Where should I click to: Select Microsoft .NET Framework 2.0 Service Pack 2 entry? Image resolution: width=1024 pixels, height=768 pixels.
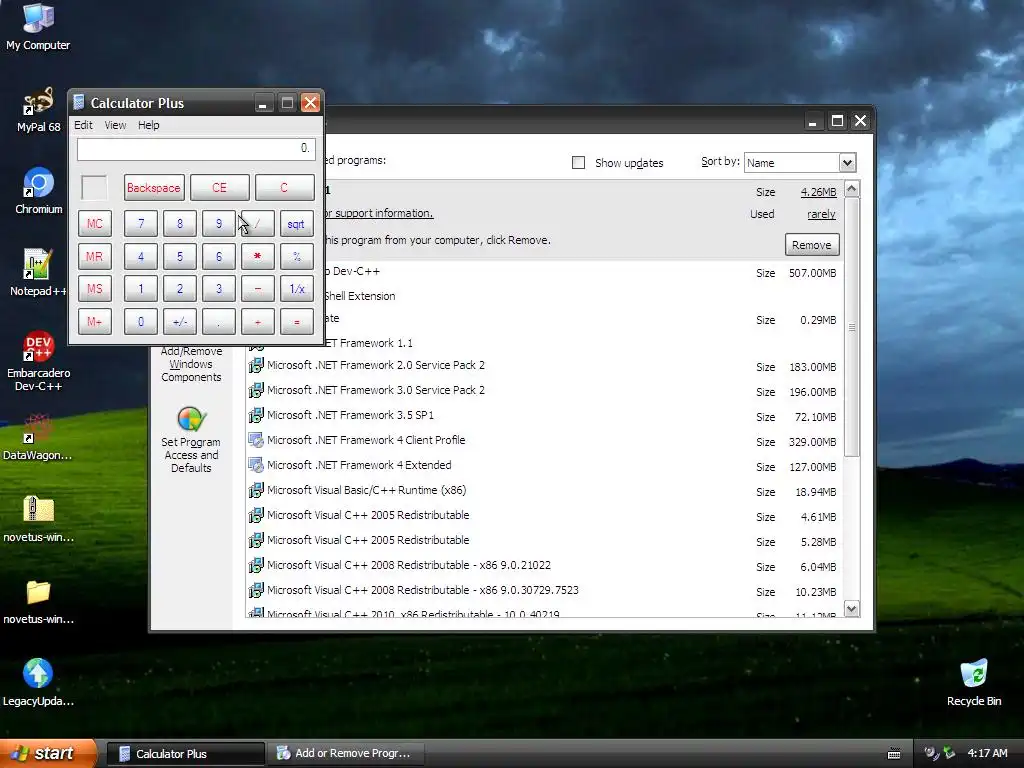click(x=545, y=366)
